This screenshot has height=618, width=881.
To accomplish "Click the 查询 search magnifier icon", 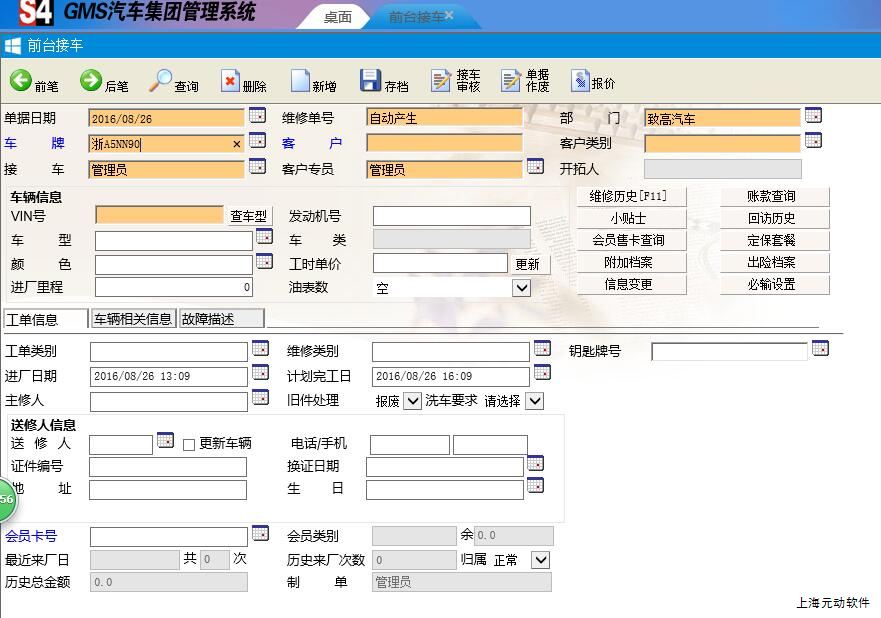I will coord(161,81).
